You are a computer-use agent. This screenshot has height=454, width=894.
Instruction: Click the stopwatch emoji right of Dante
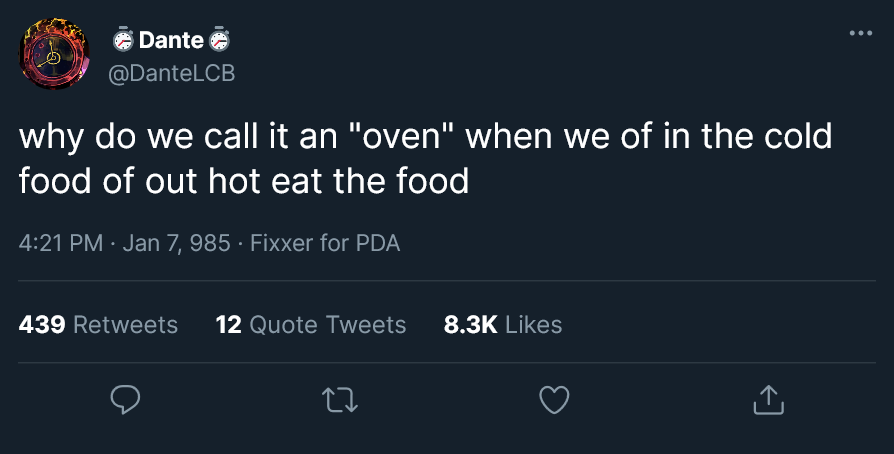point(221,41)
